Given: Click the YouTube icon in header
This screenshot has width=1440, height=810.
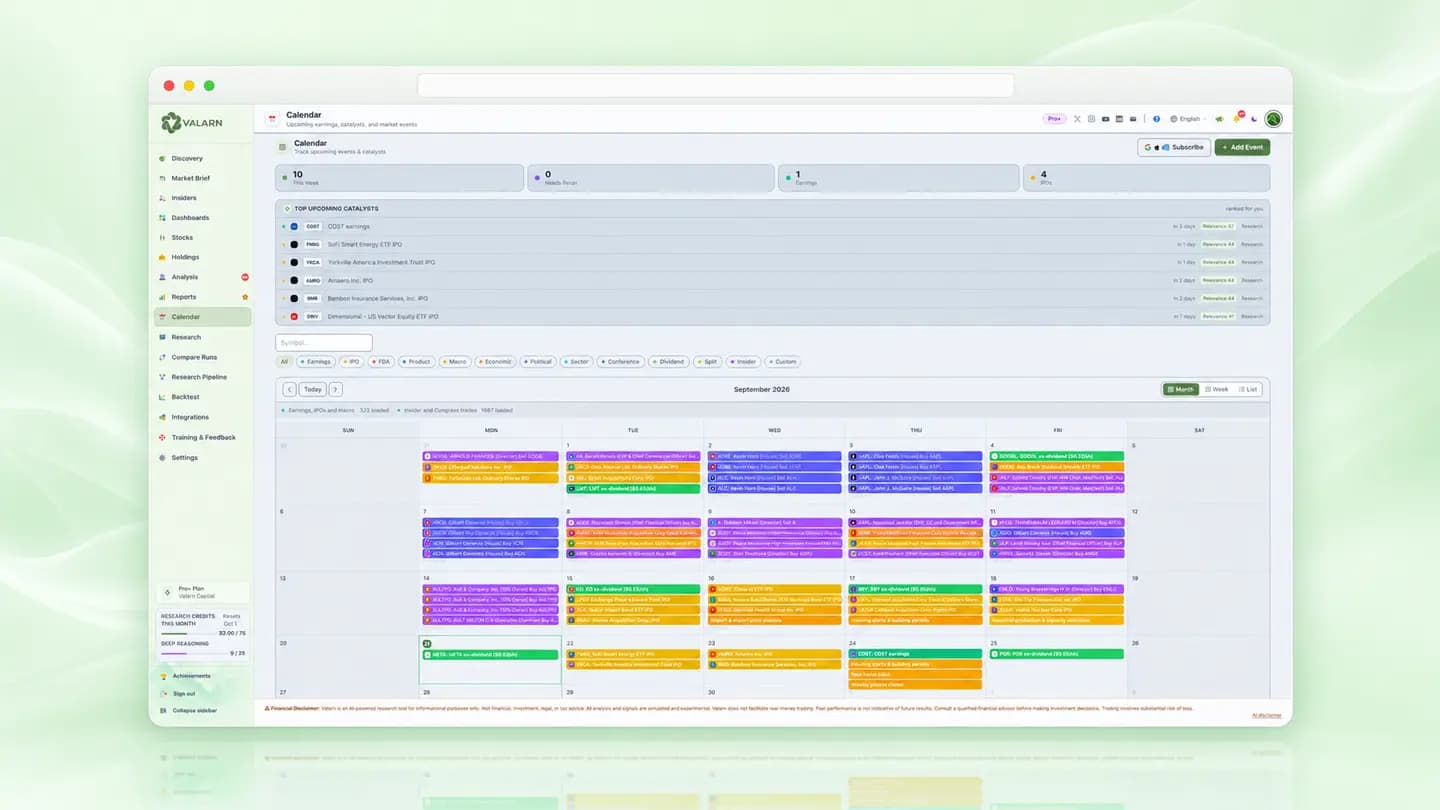Looking at the screenshot, I should (x=1105, y=119).
